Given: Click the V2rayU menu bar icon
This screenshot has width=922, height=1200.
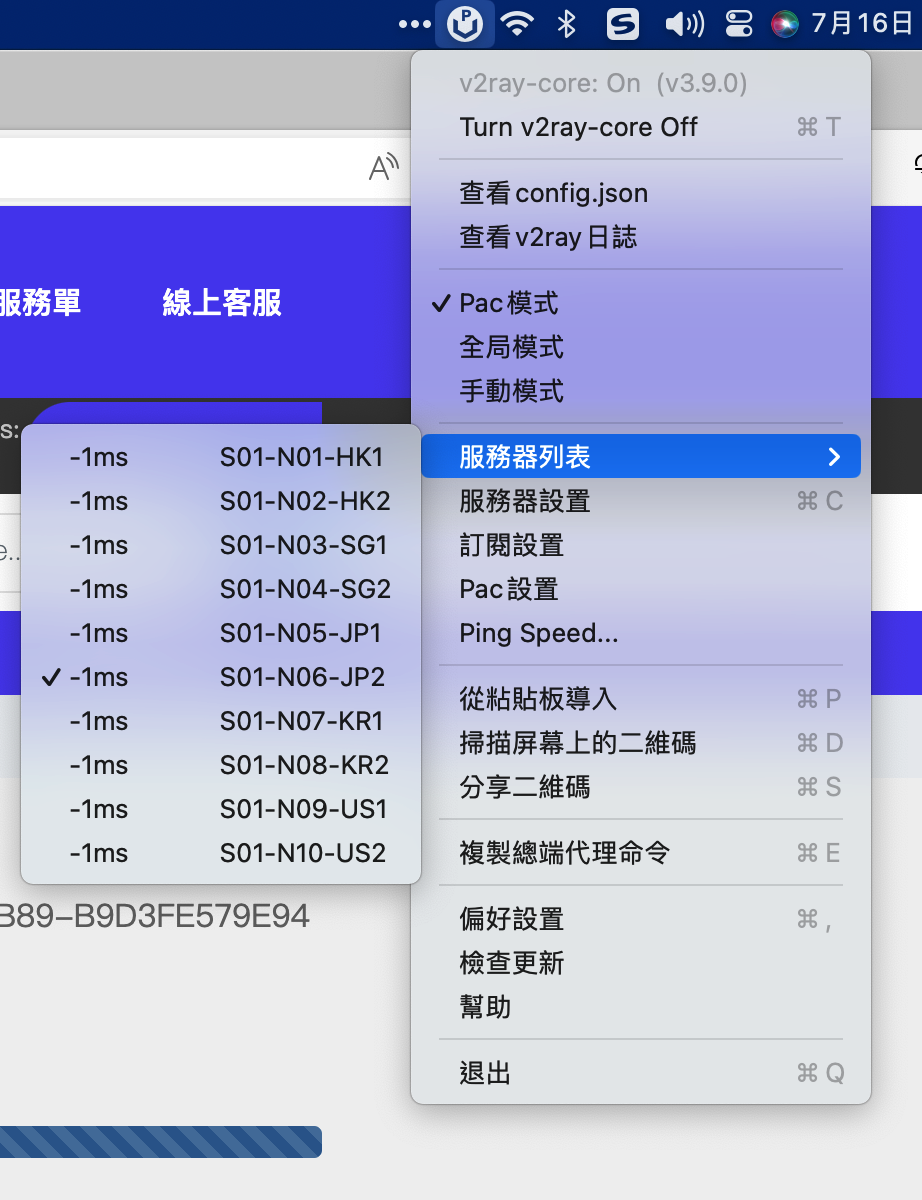Looking at the screenshot, I should [465, 24].
